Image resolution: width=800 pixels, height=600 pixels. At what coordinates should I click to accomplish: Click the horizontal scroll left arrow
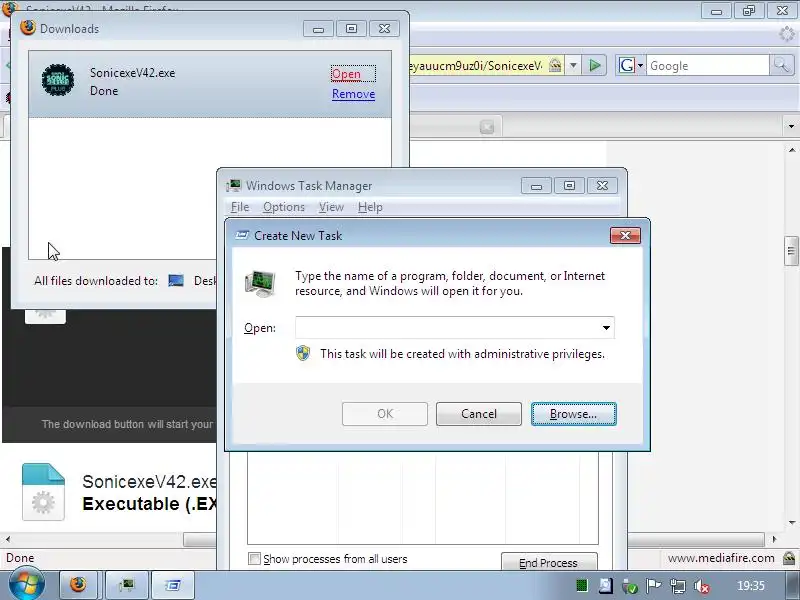tap(8, 539)
